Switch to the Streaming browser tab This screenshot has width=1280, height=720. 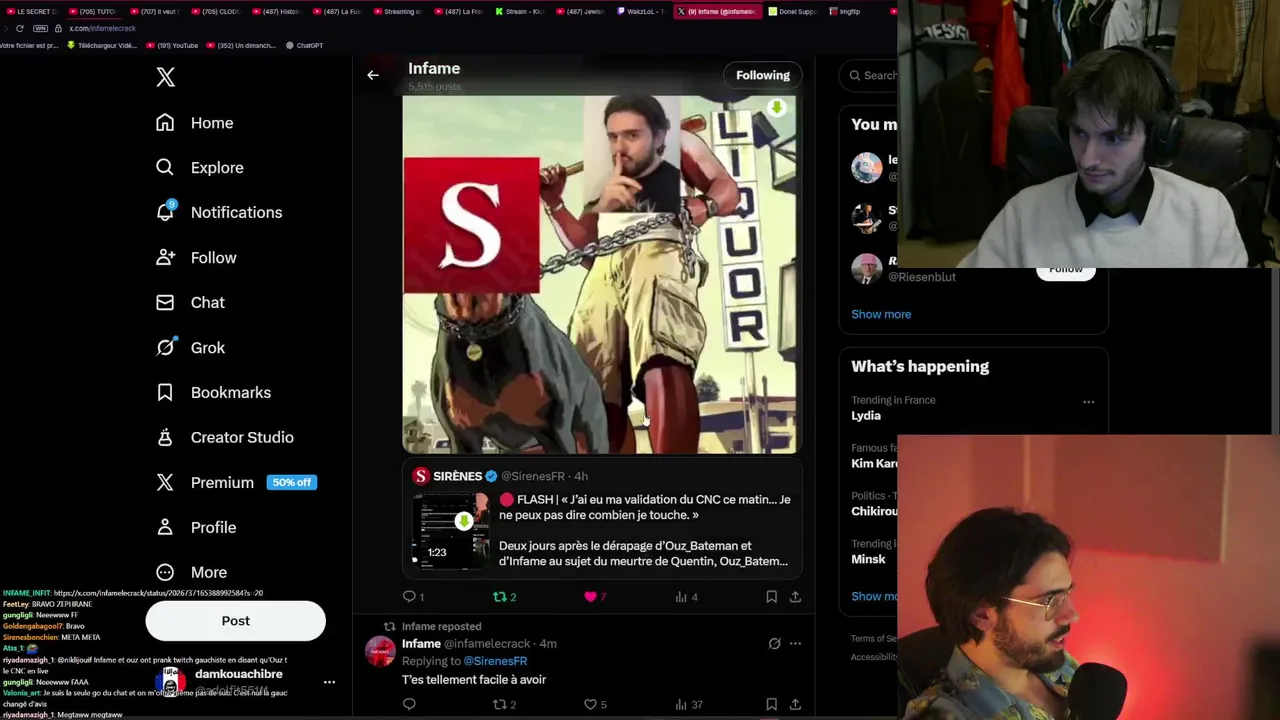pyautogui.click(x=397, y=11)
